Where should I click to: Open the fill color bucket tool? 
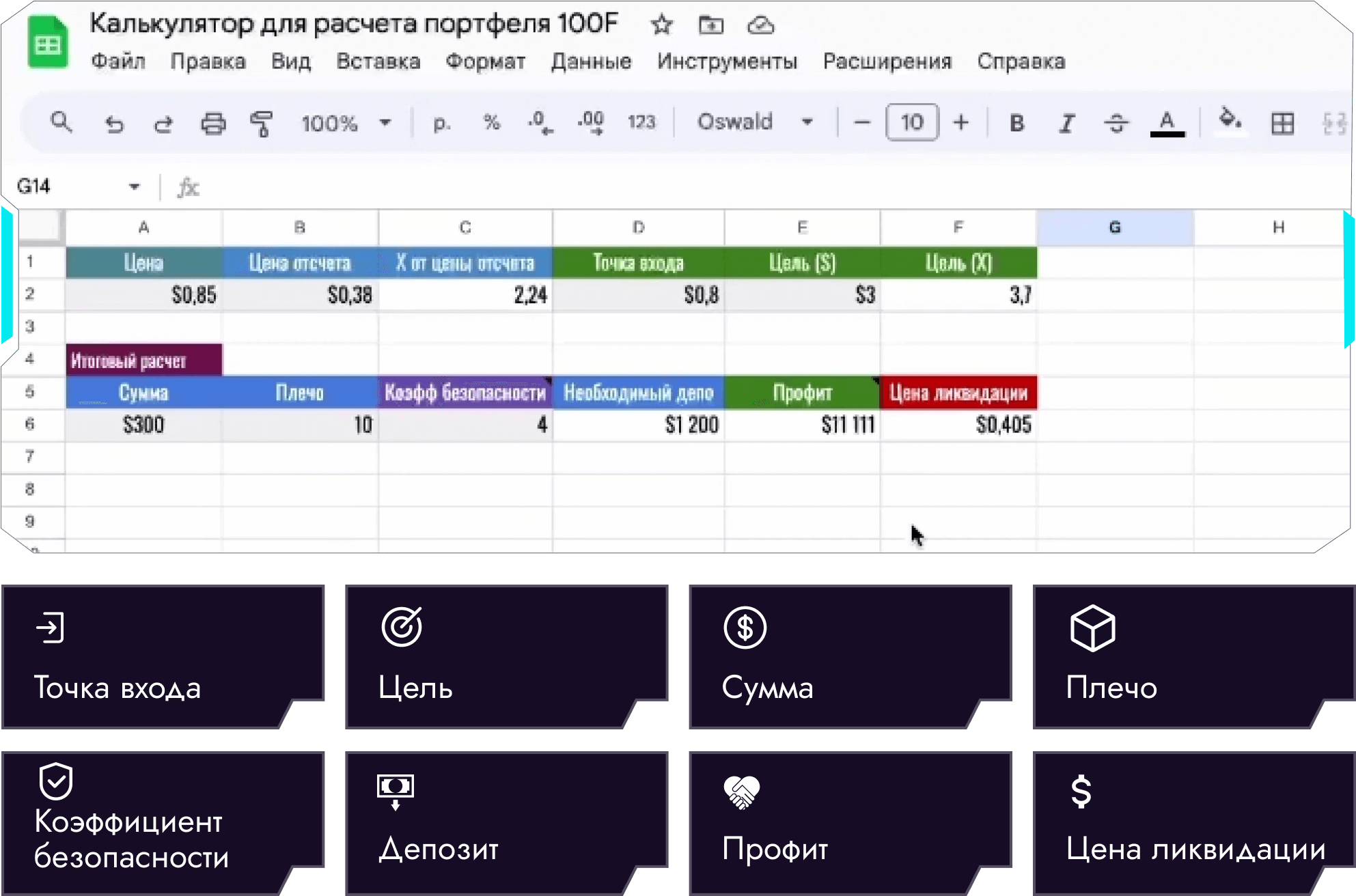point(1230,122)
